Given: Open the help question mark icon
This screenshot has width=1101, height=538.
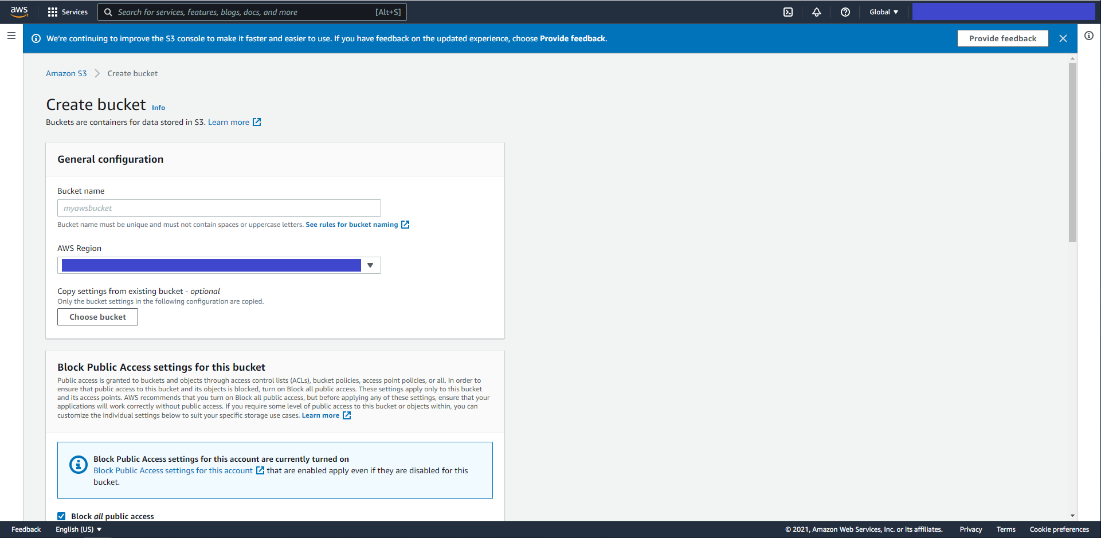Looking at the screenshot, I should coord(845,12).
